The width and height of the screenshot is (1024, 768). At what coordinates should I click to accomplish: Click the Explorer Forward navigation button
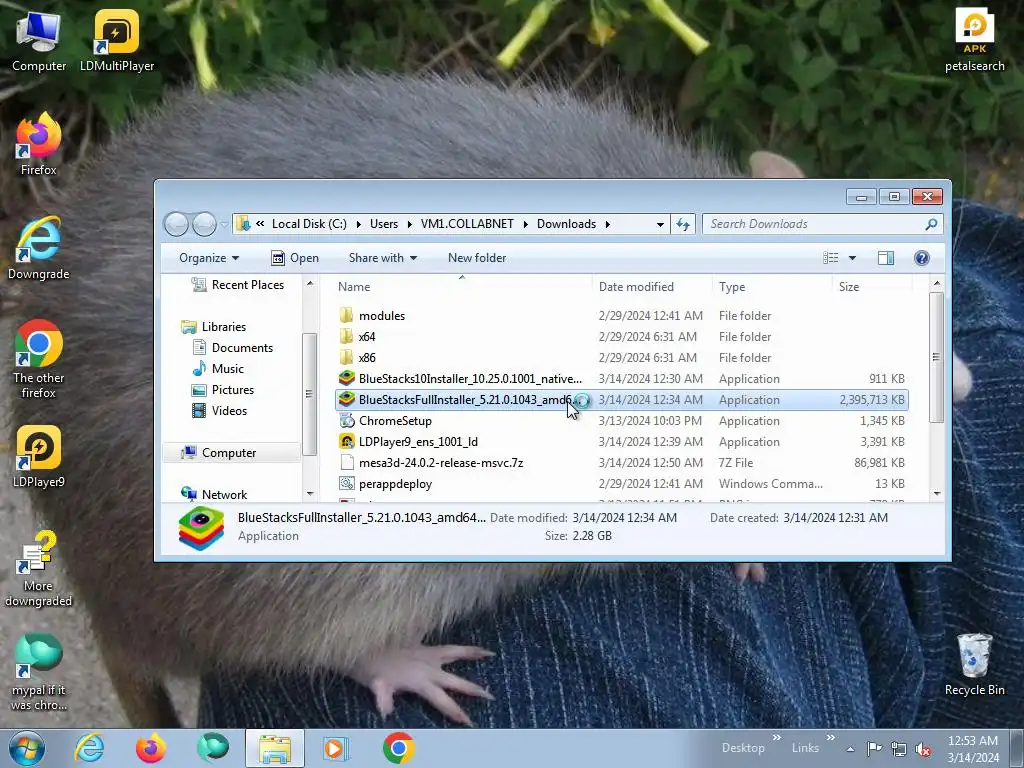click(204, 224)
